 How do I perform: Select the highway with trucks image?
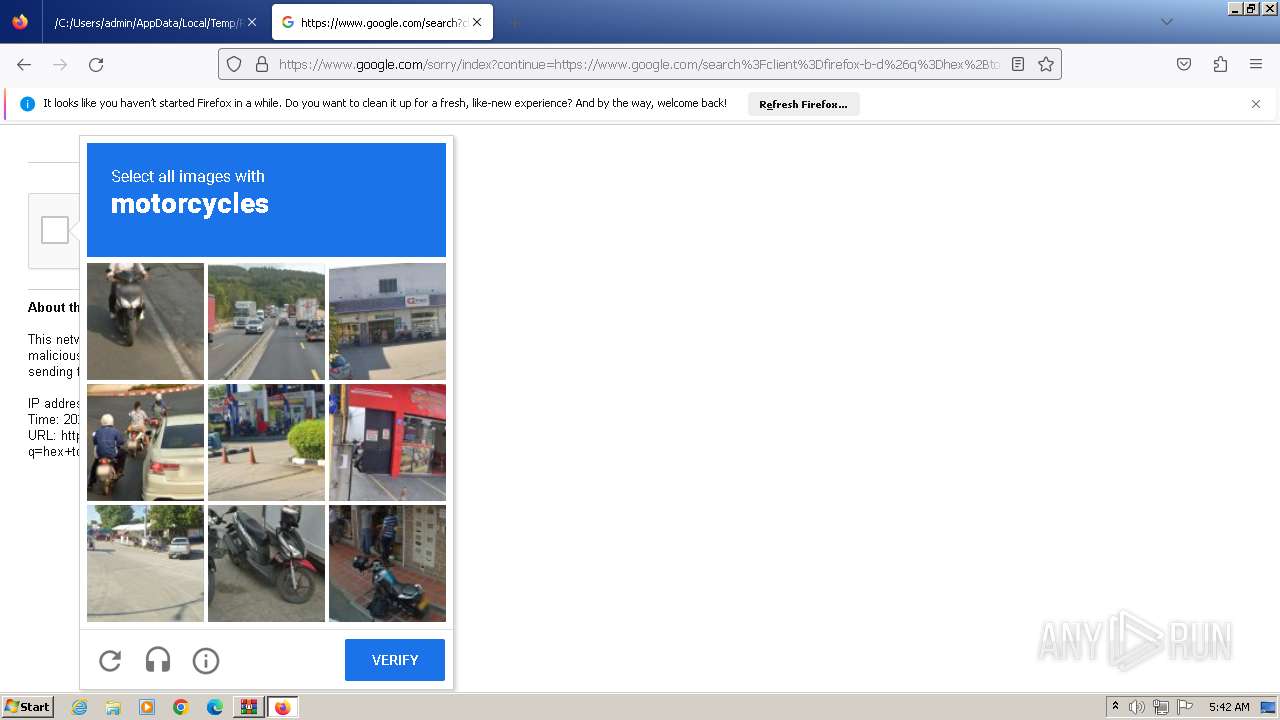point(266,321)
